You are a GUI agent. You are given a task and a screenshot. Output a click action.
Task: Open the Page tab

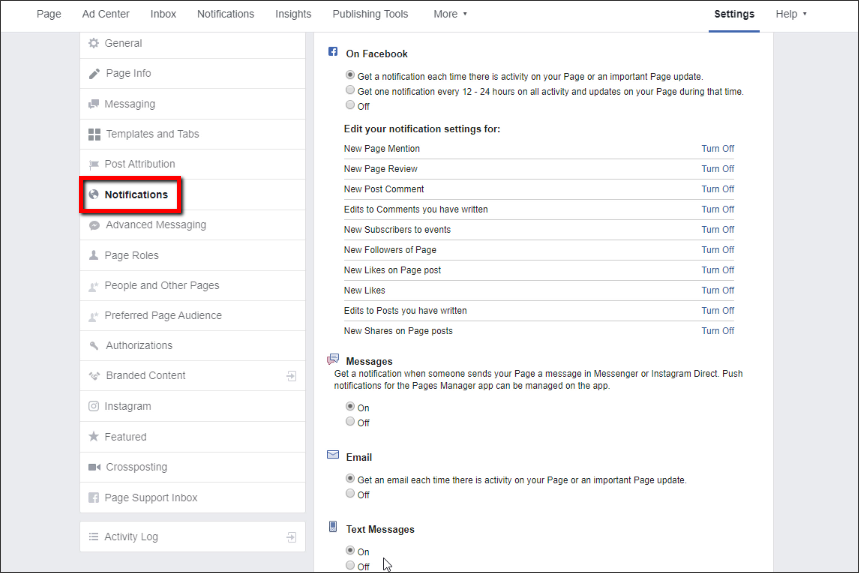coord(49,14)
